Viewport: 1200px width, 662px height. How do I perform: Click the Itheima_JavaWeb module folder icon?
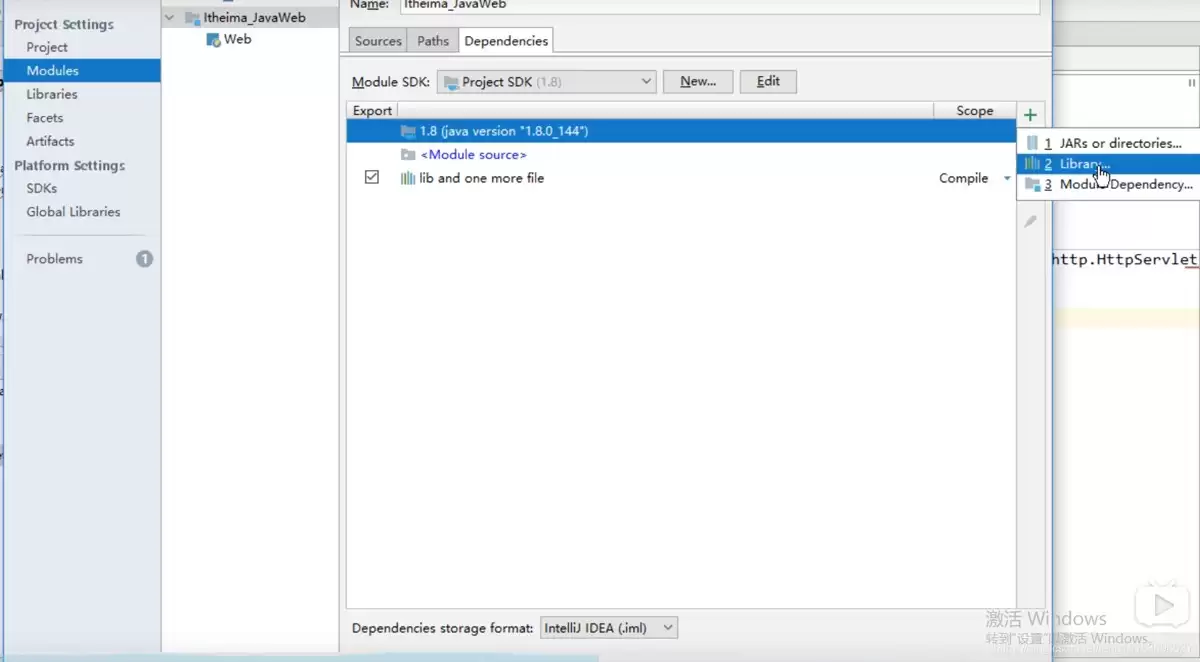(x=193, y=17)
